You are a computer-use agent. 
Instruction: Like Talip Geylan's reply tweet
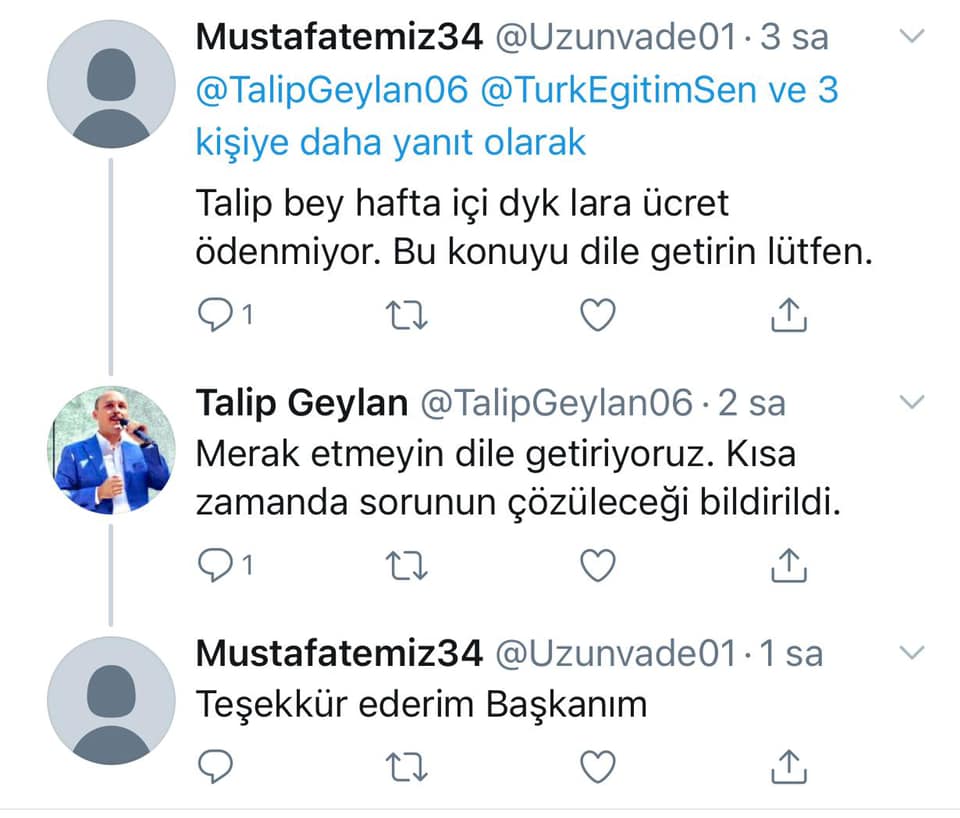click(x=598, y=567)
